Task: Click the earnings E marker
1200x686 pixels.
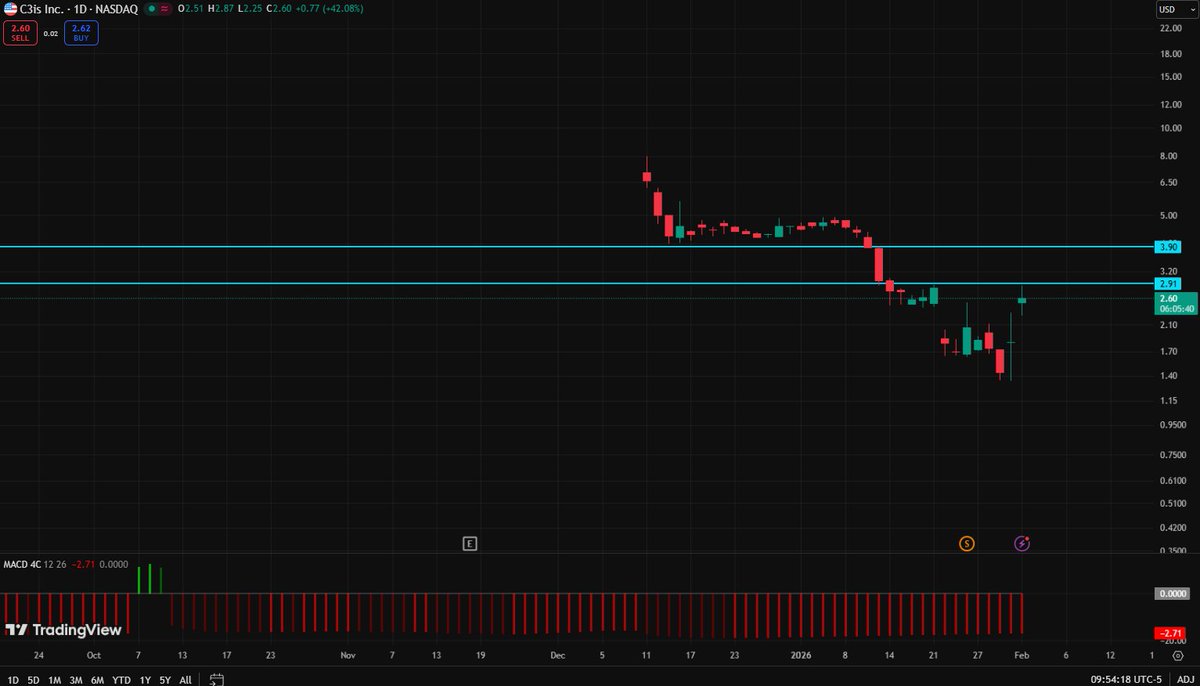Action: [470, 544]
